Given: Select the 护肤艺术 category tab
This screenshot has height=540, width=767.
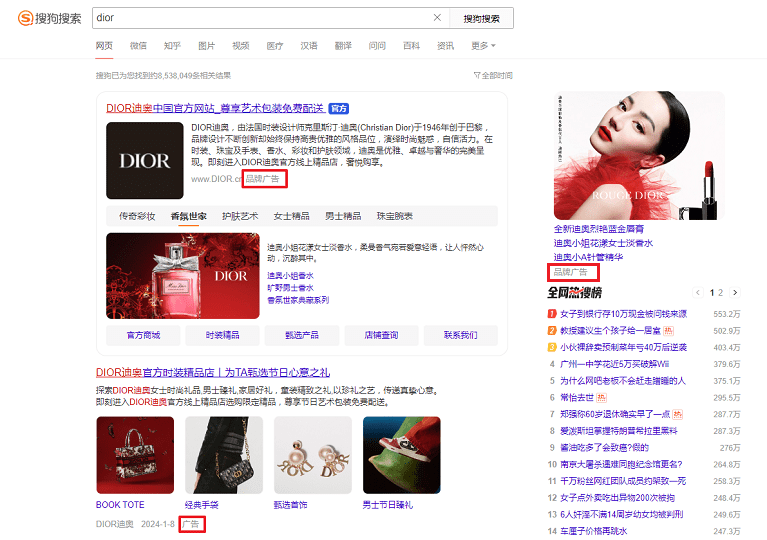Looking at the screenshot, I should 240,216.
